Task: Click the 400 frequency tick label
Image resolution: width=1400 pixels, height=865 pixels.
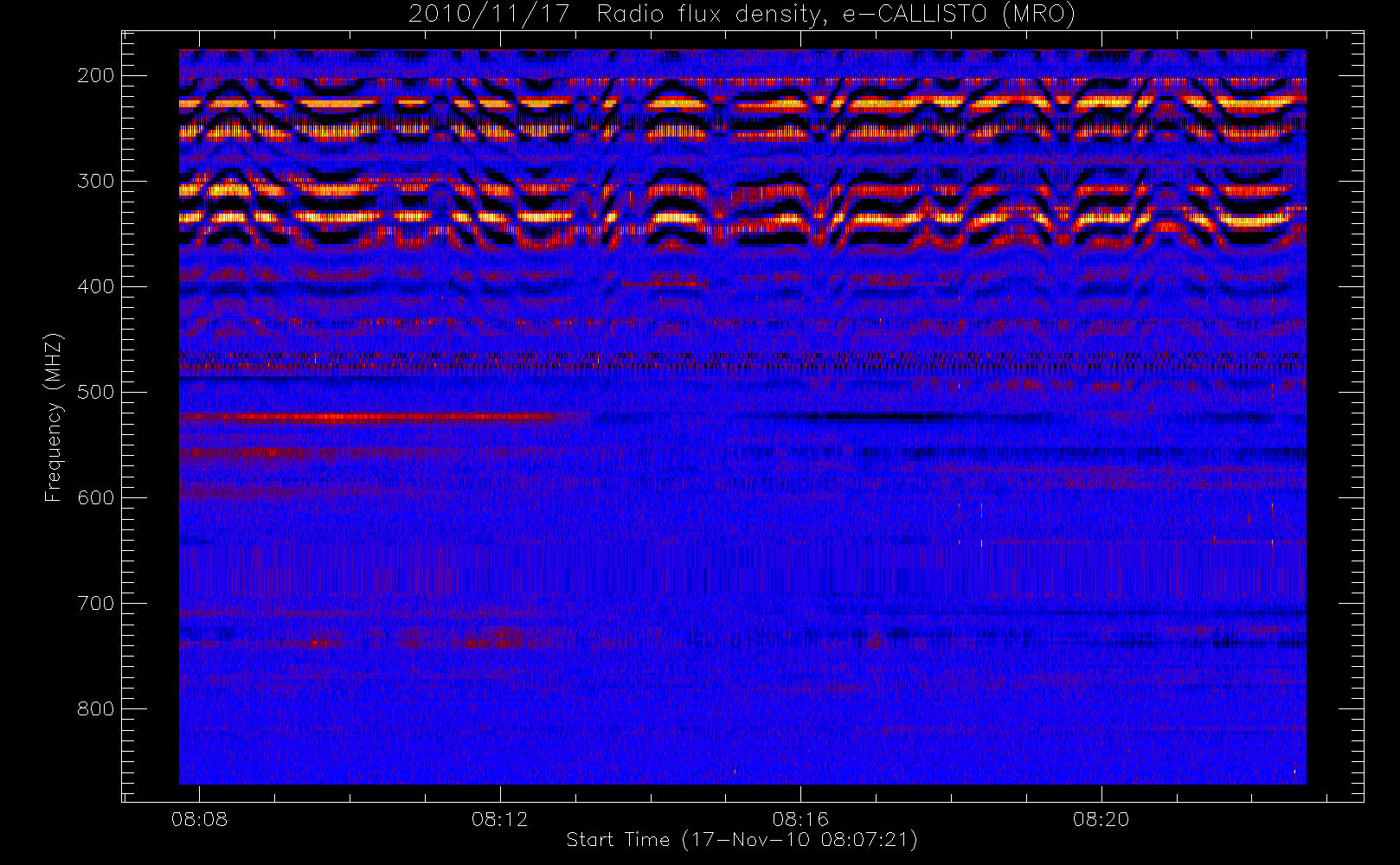Action: click(x=96, y=286)
